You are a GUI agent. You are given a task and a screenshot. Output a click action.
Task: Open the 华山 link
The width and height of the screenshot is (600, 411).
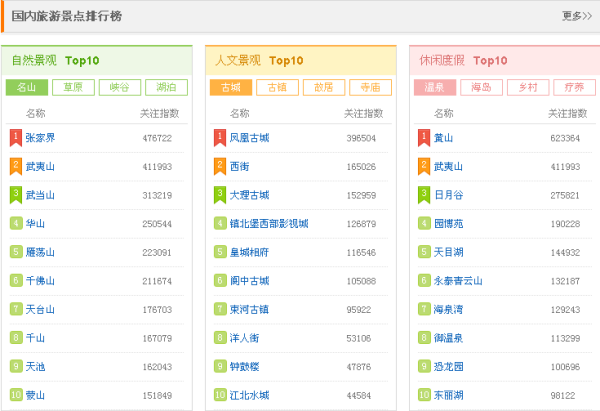(x=35, y=223)
